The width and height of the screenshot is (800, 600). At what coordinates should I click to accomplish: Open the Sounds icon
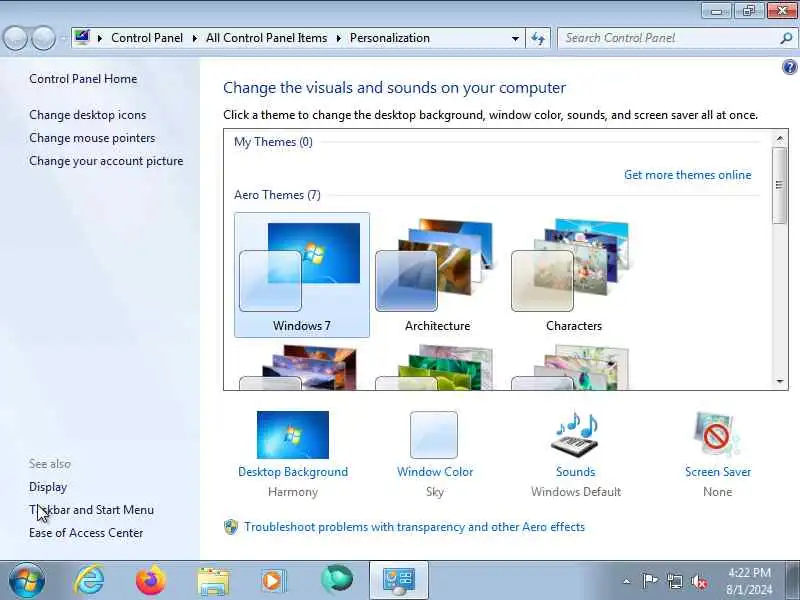[x=576, y=435]
